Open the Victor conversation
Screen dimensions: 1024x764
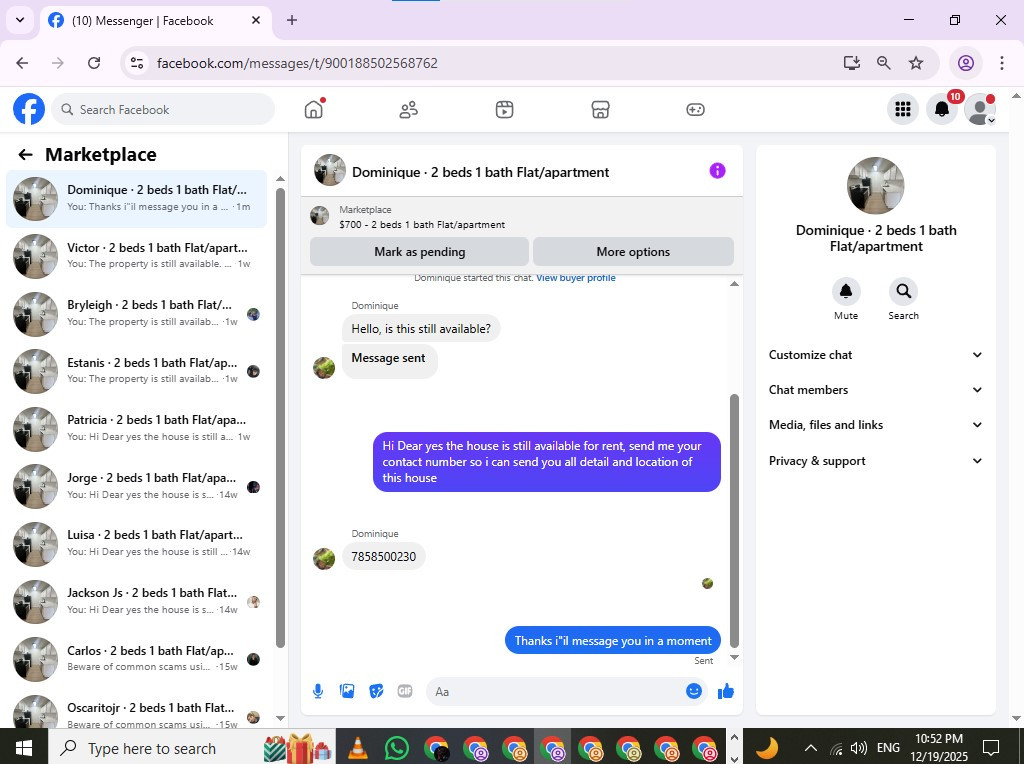click(x=137, y=256)
